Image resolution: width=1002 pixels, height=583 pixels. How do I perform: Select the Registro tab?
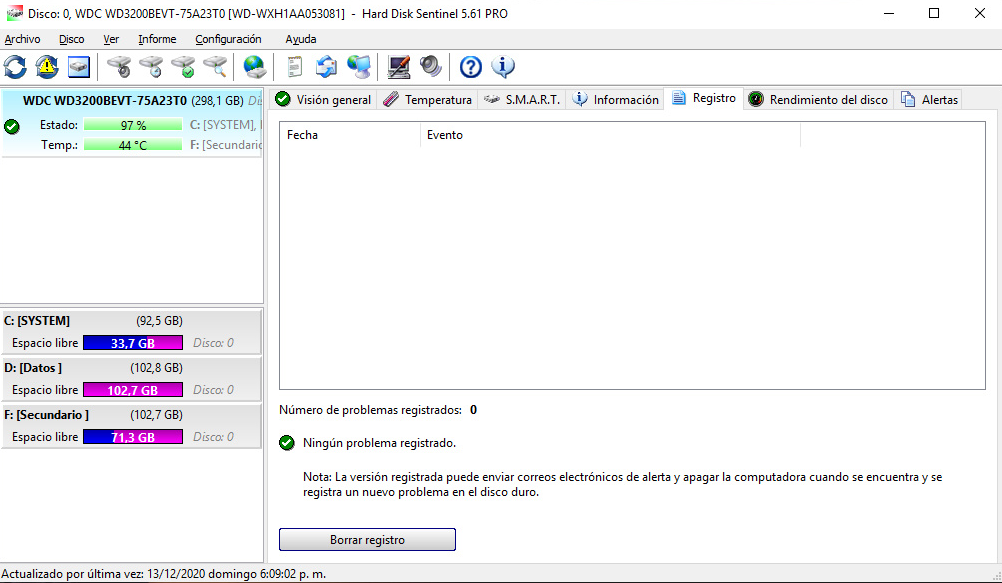(704, 98)
